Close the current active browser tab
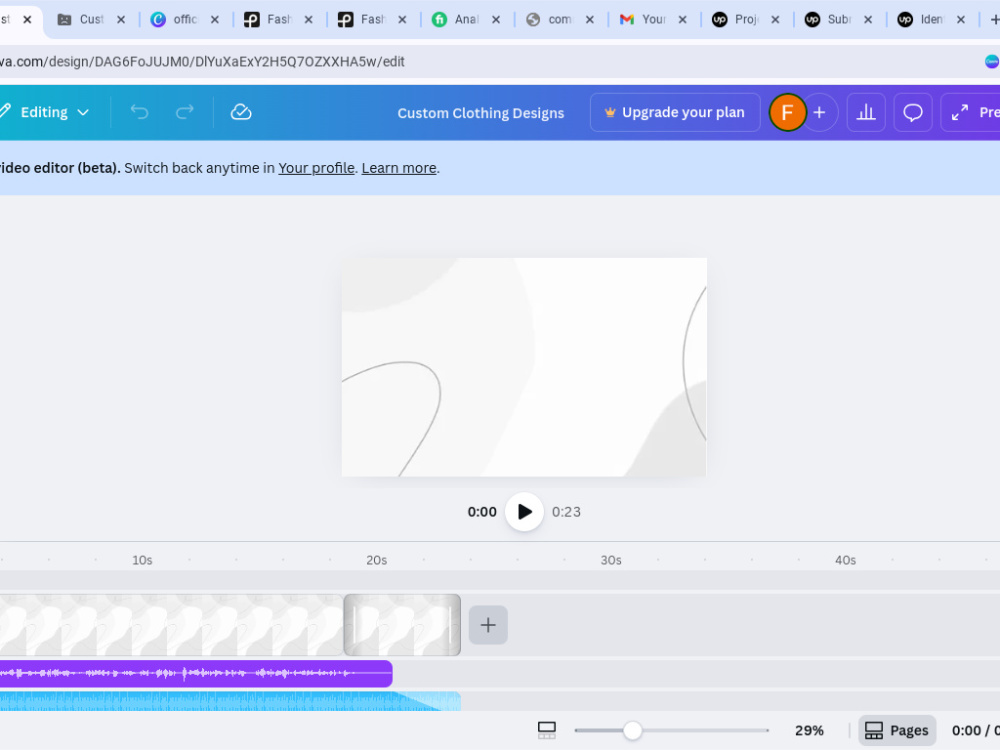 (27, 20)
